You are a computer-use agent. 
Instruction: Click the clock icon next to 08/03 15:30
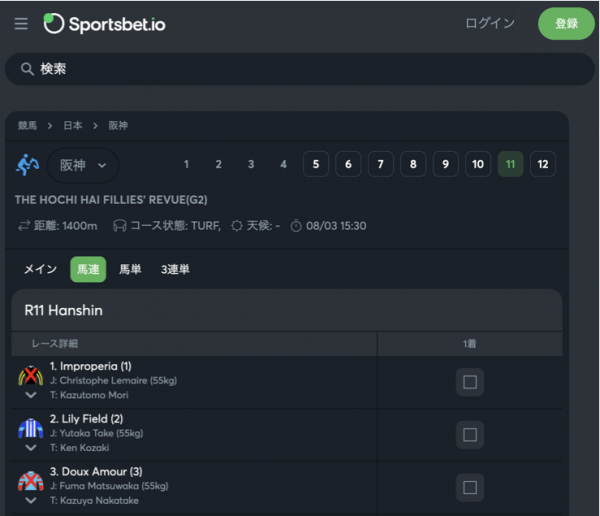296,226
